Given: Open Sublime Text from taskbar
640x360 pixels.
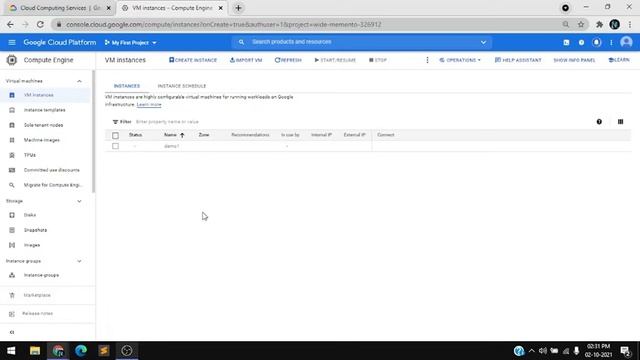Looking at the screenshot, I should 104,351.
